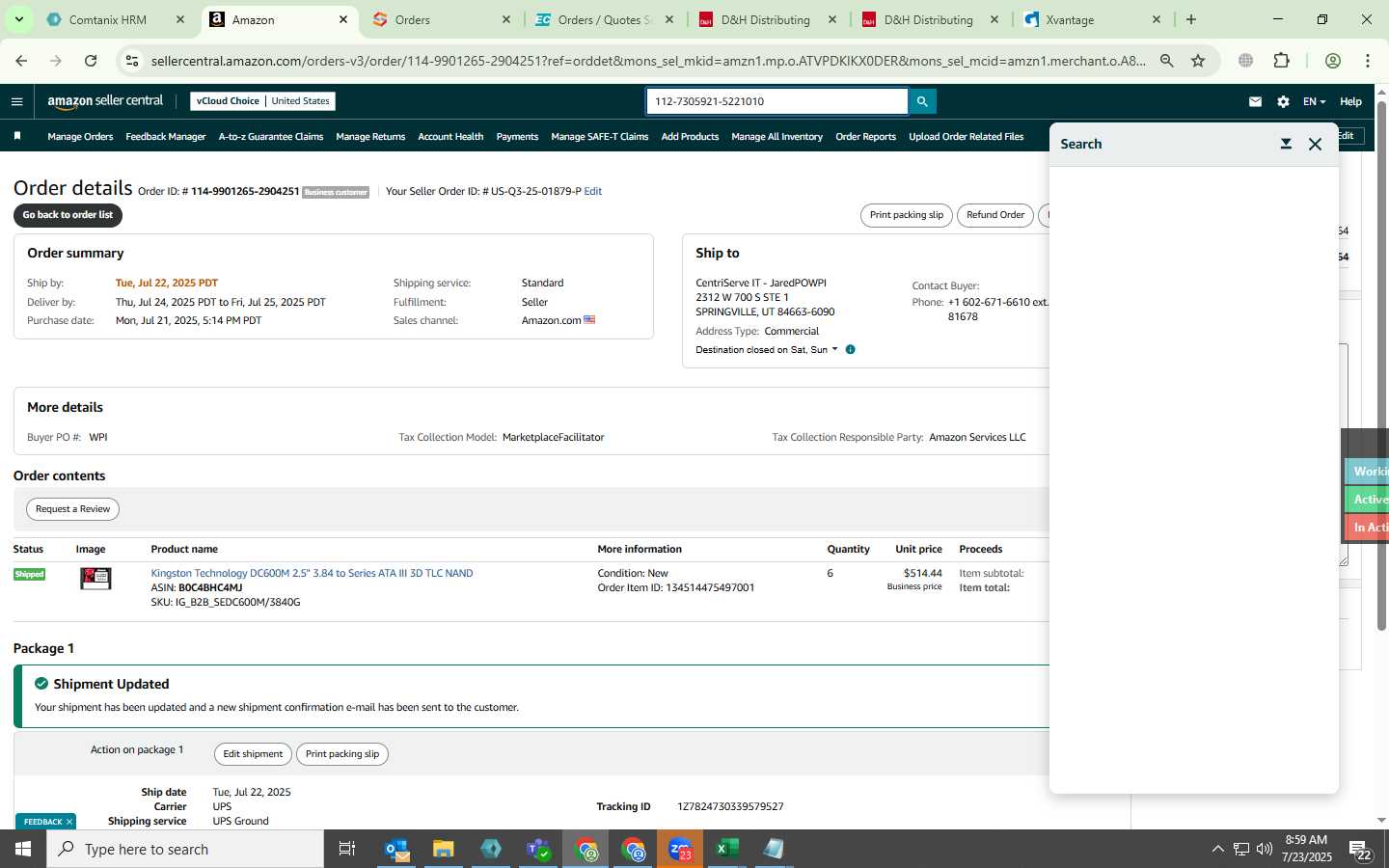Click the Help link in header
The height and width of the screenshot is (868, 1389).
coord(1350,101)
